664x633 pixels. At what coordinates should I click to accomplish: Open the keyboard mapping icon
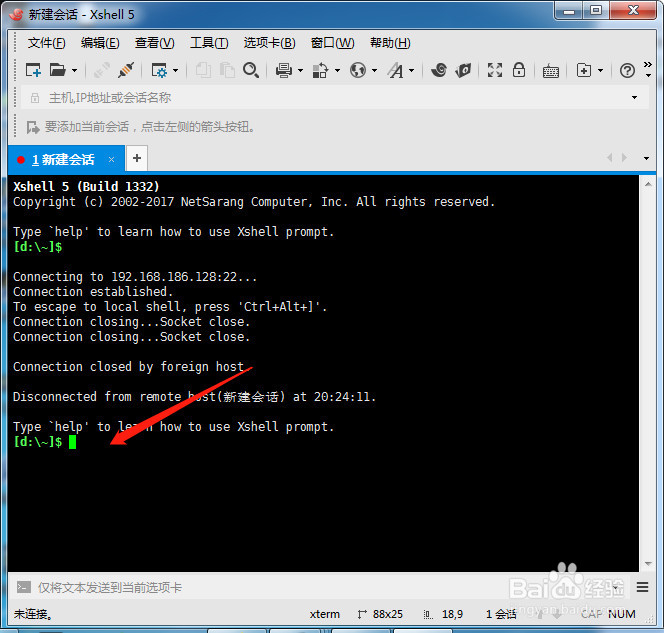551,71
